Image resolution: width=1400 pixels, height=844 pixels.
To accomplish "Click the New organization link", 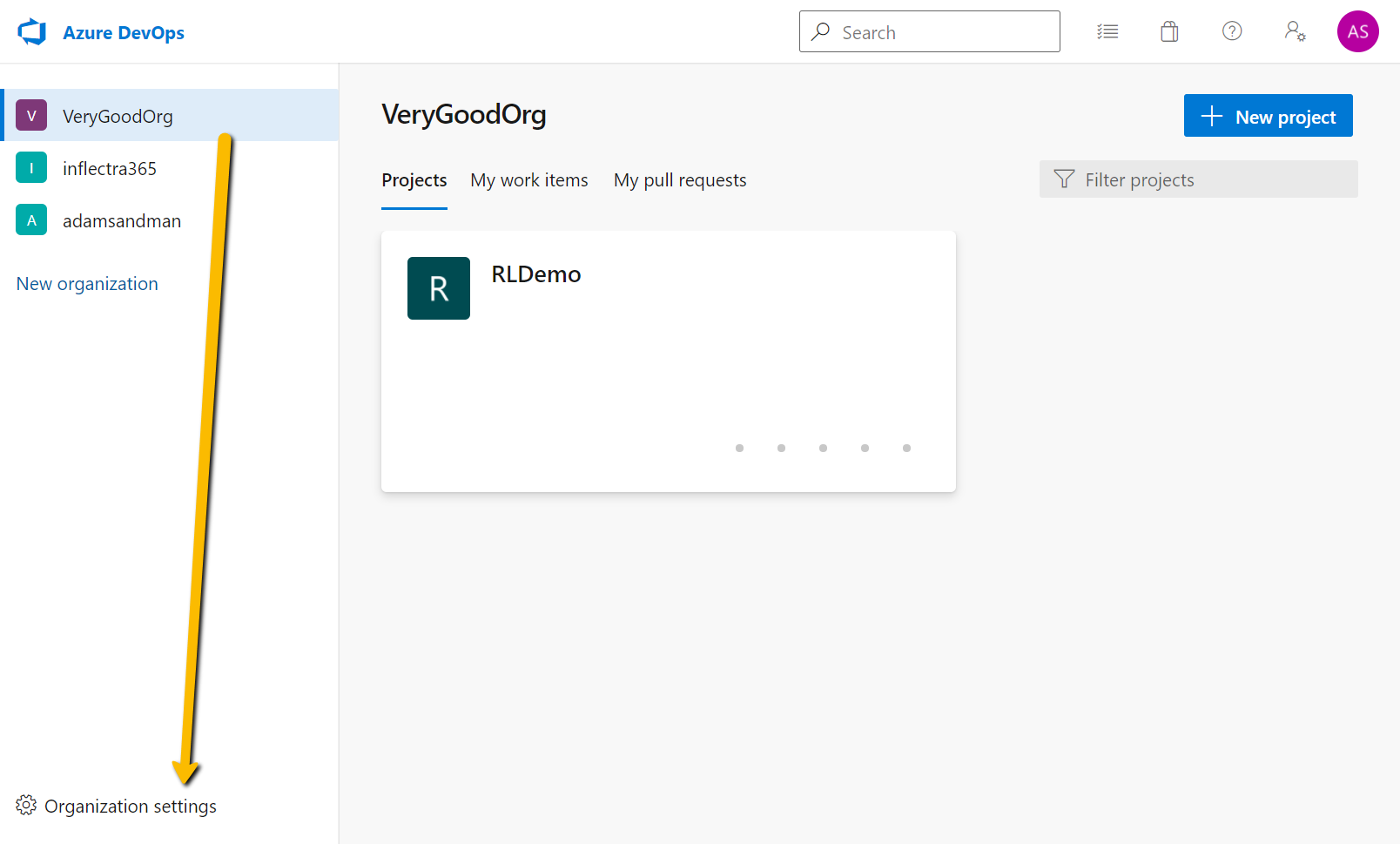I will (x=87, y=284).
